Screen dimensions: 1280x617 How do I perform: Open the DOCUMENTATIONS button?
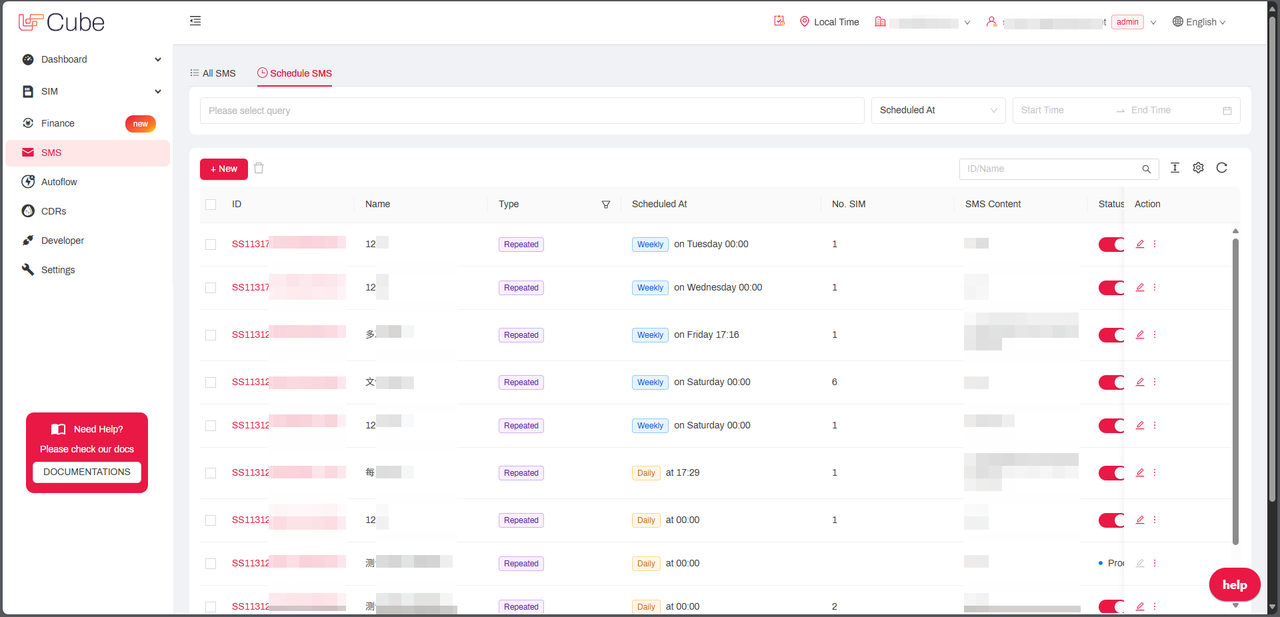(87, 472)
